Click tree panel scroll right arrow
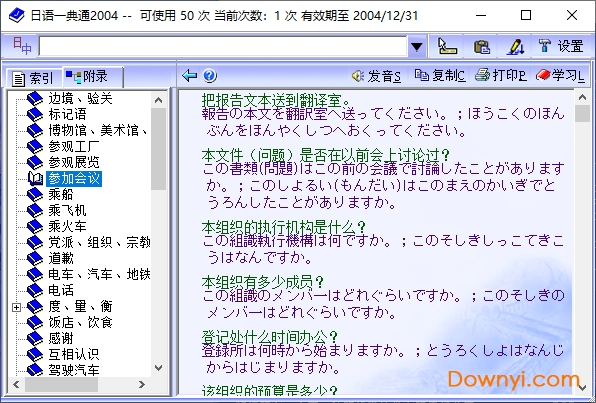The image size is (596, 403). (141, 384)
